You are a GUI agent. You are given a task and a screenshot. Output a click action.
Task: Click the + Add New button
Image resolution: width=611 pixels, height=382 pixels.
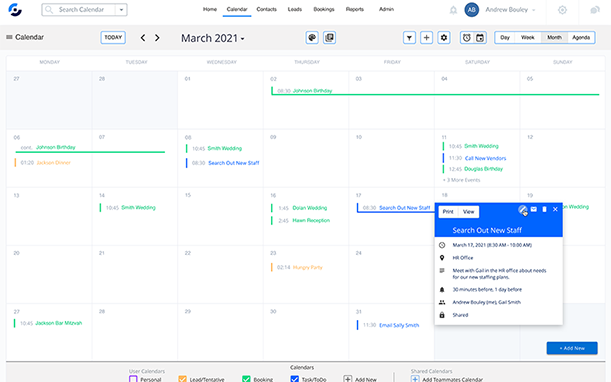pyautogui.click(x=572, y=348)
